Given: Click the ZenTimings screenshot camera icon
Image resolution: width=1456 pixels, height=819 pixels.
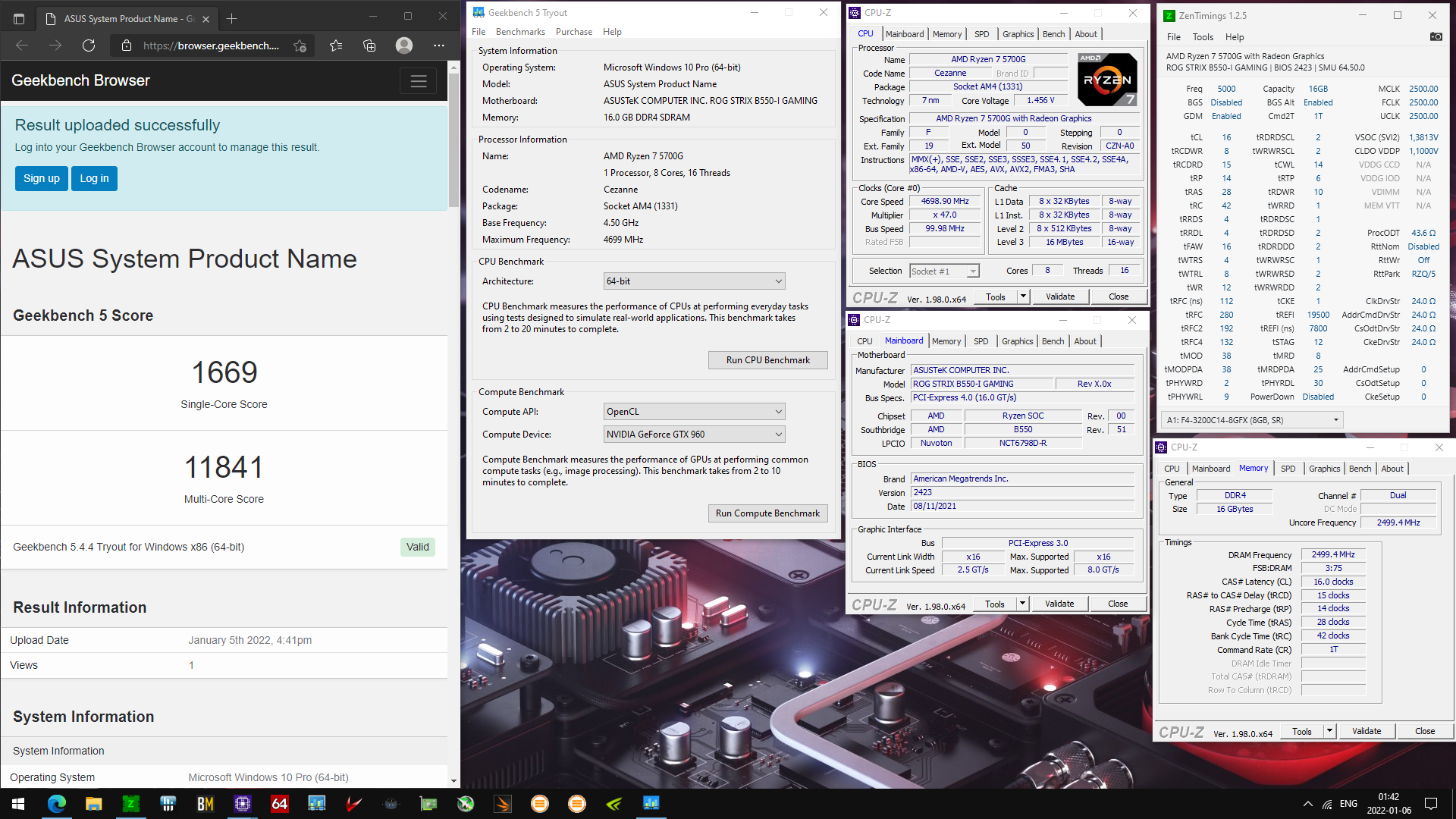Looking at the screenshot, I should pyautogui.click(x=1436, y=36).
